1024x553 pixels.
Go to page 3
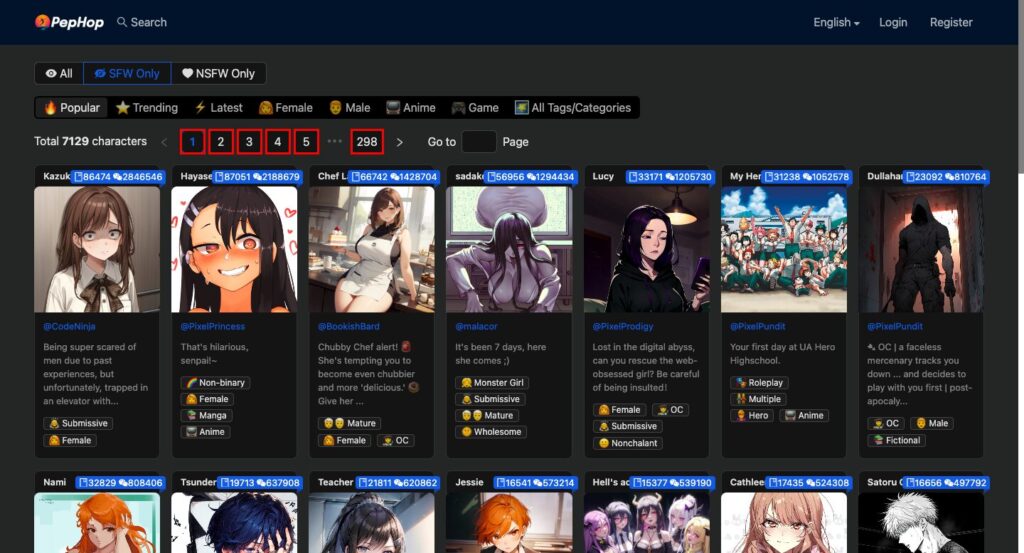[249, 142]
